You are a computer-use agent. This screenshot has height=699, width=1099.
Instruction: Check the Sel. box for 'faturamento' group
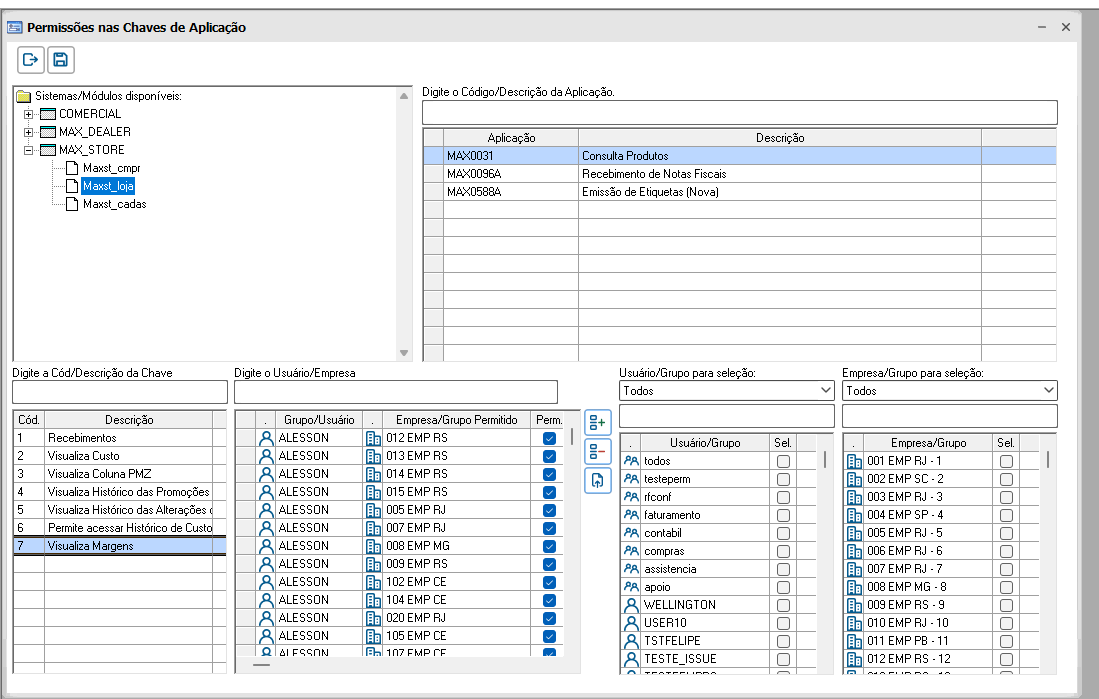[783, 515]
